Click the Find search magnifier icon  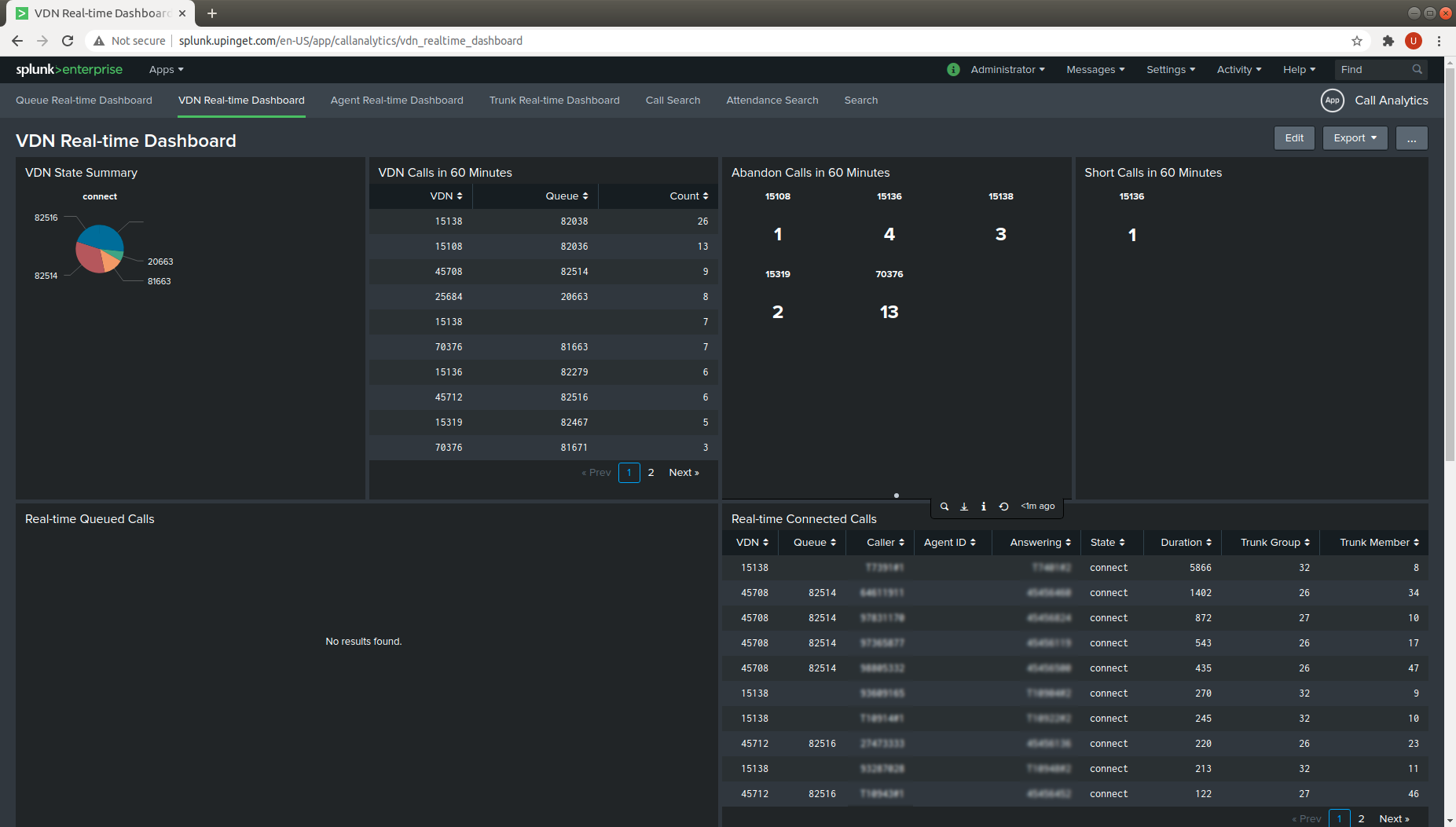point(1417,69)
